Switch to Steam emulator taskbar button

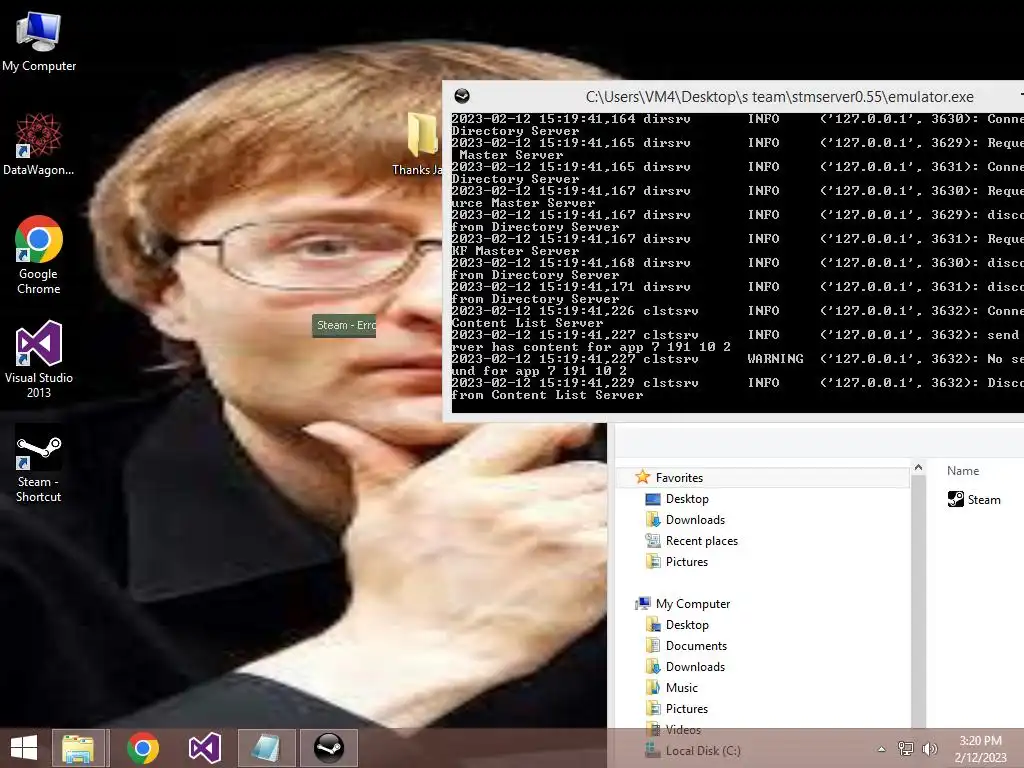[x=328, y=748]
